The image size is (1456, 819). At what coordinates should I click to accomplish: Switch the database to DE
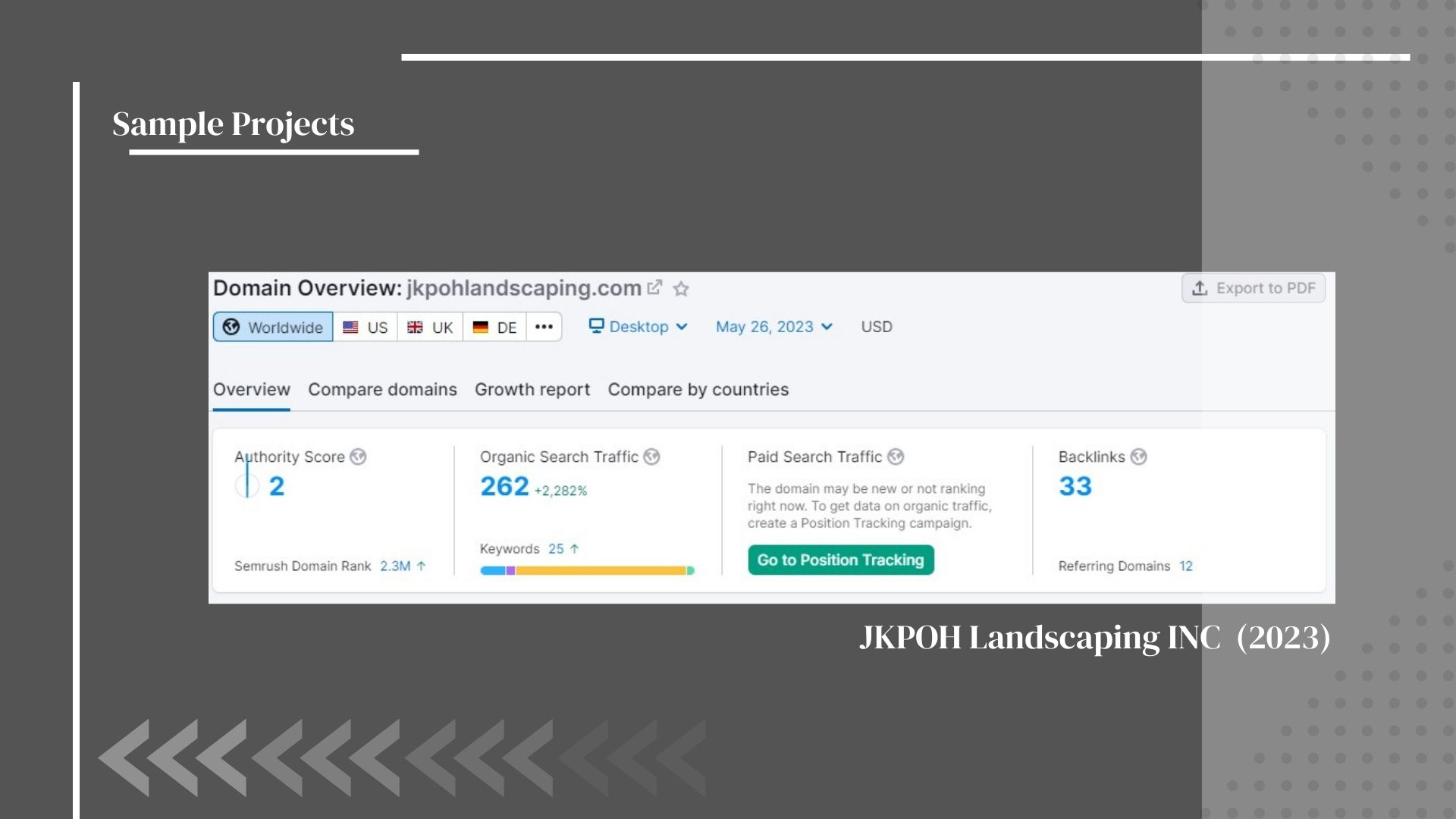point(494,327)
